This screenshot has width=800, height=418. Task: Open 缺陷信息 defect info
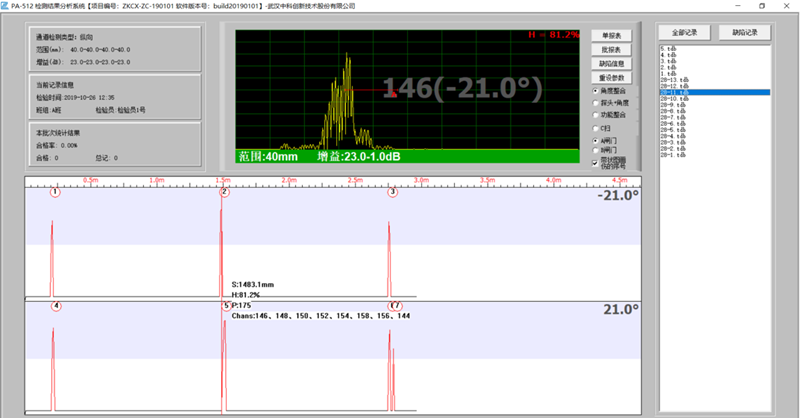[x=613, y=63]
